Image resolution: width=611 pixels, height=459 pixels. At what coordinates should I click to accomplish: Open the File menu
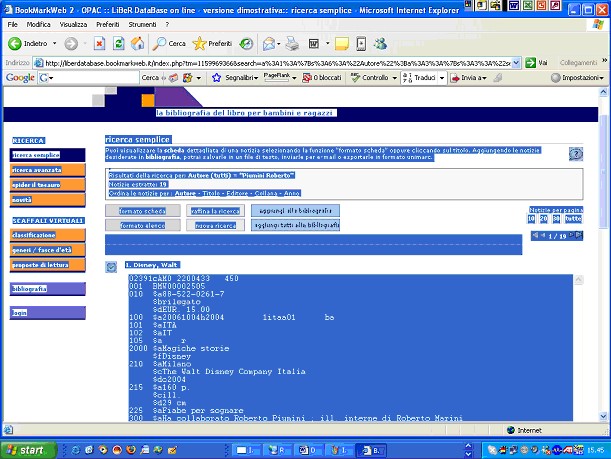[12, 25]
